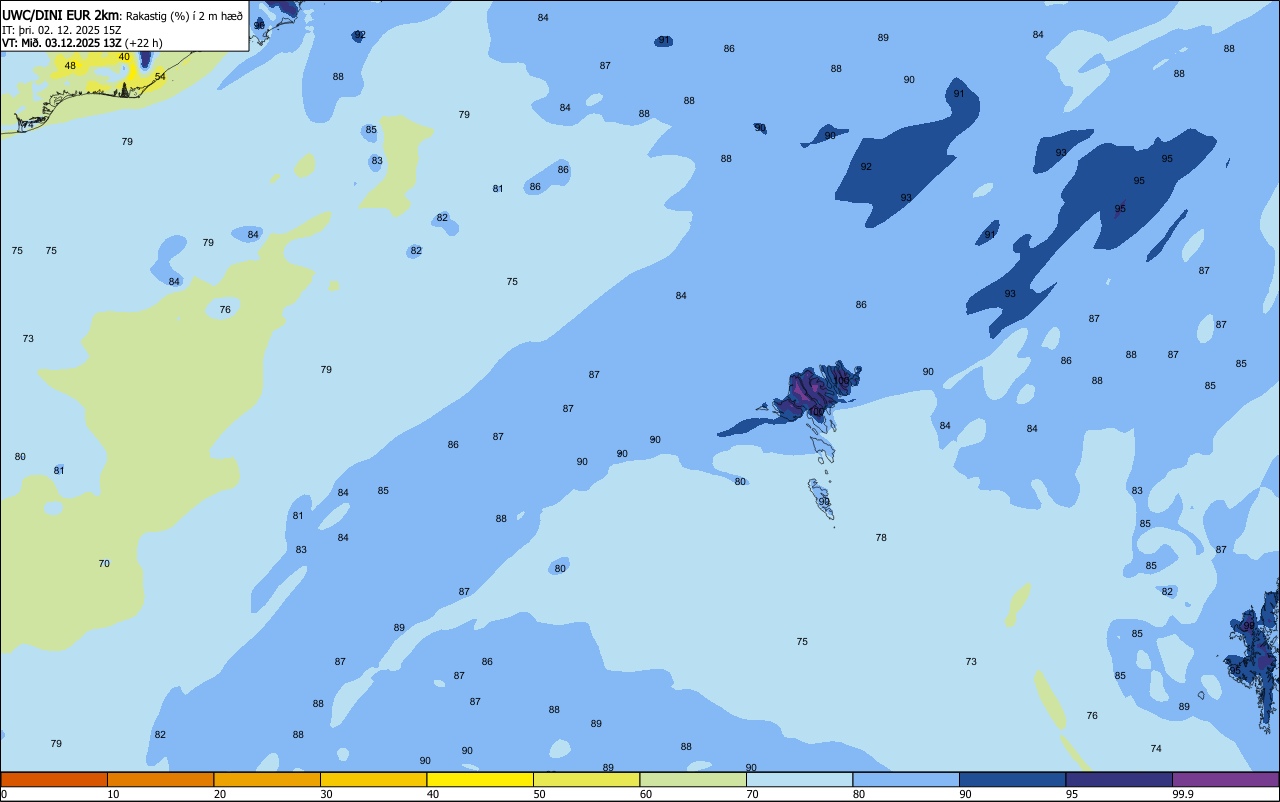Image resolution: width=1280 pixels, height=802 pixels.
Task: Click the 0–10 dark orange legend swatch
Action: (54, 779)
